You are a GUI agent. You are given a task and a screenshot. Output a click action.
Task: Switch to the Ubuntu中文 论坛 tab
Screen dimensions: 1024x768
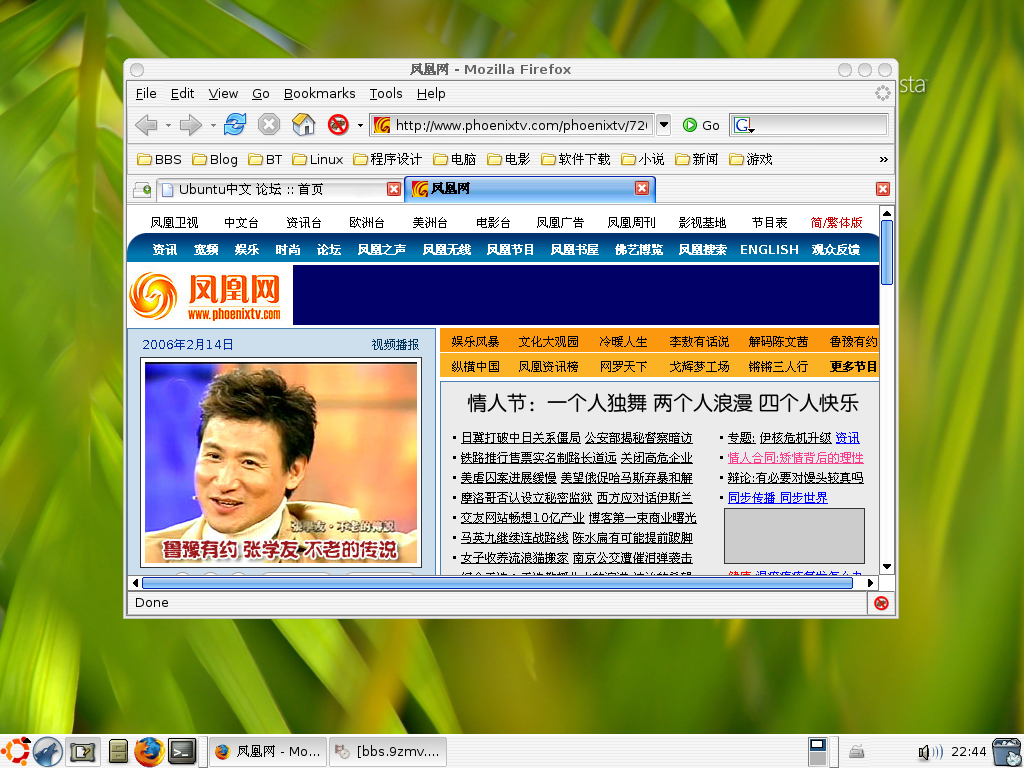(x=280, y=189)
